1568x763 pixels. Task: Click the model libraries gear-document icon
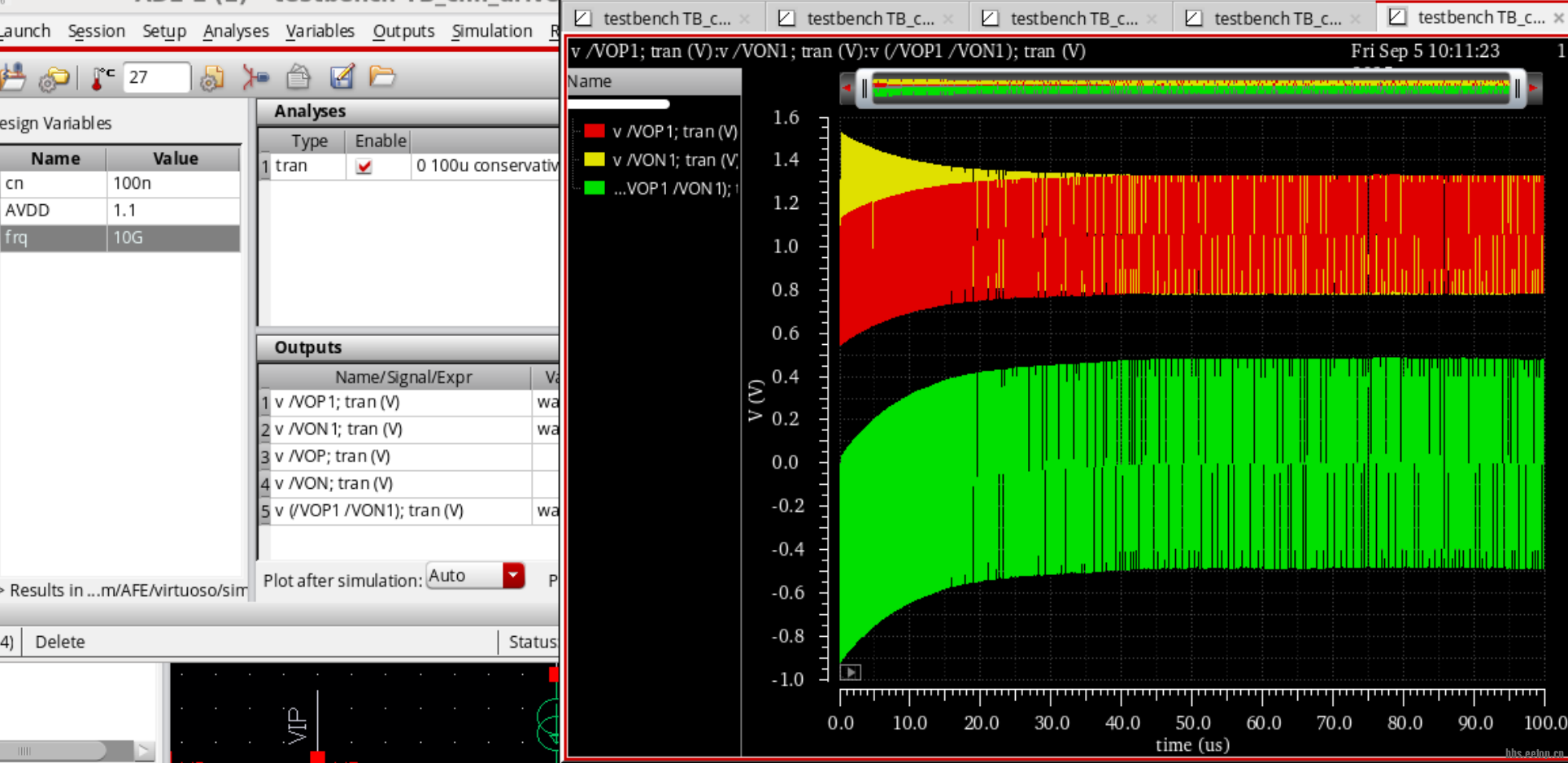(x=211, y=78)
